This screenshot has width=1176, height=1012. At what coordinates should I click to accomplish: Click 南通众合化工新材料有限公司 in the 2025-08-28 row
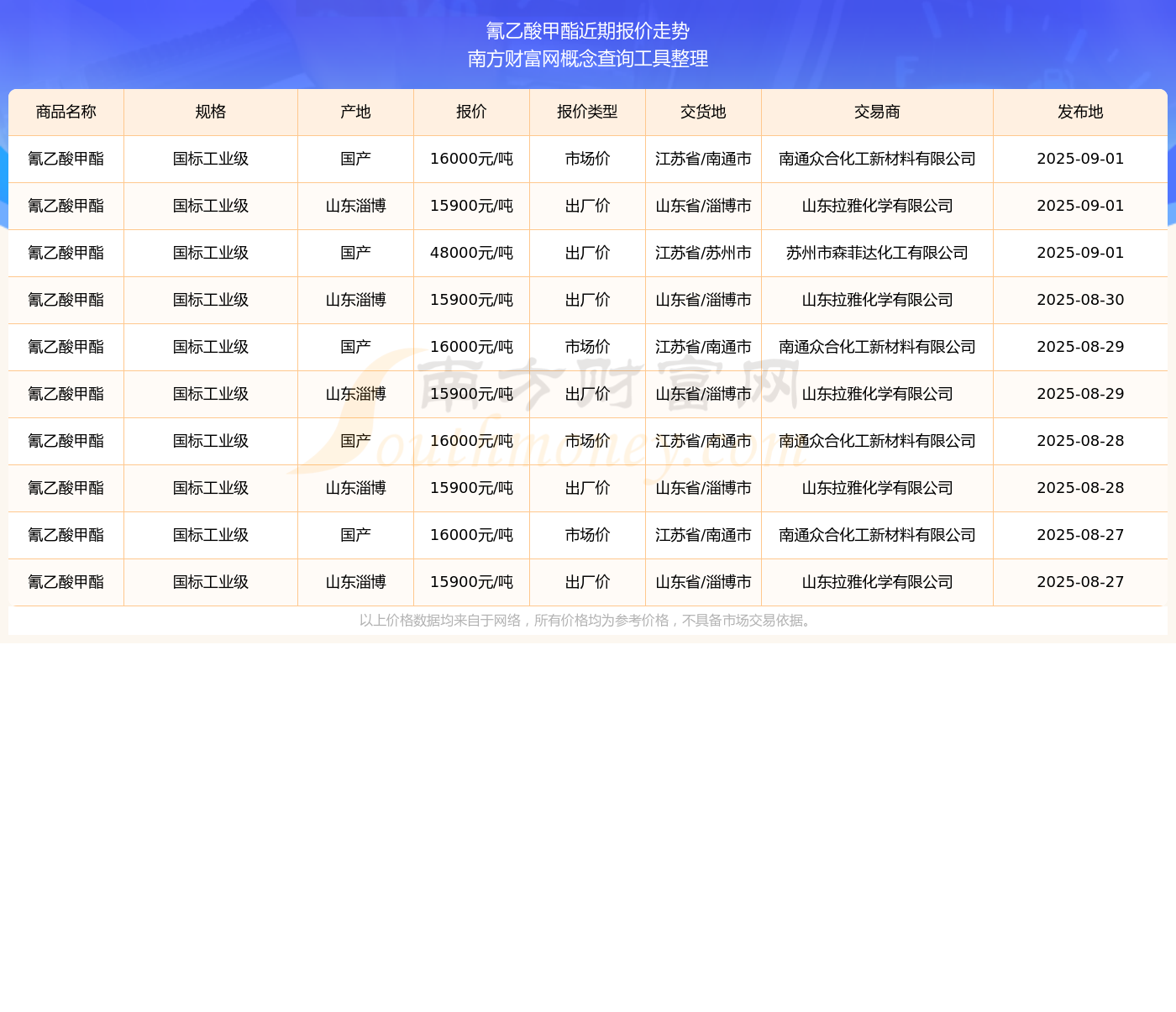[x=878, y=441]
